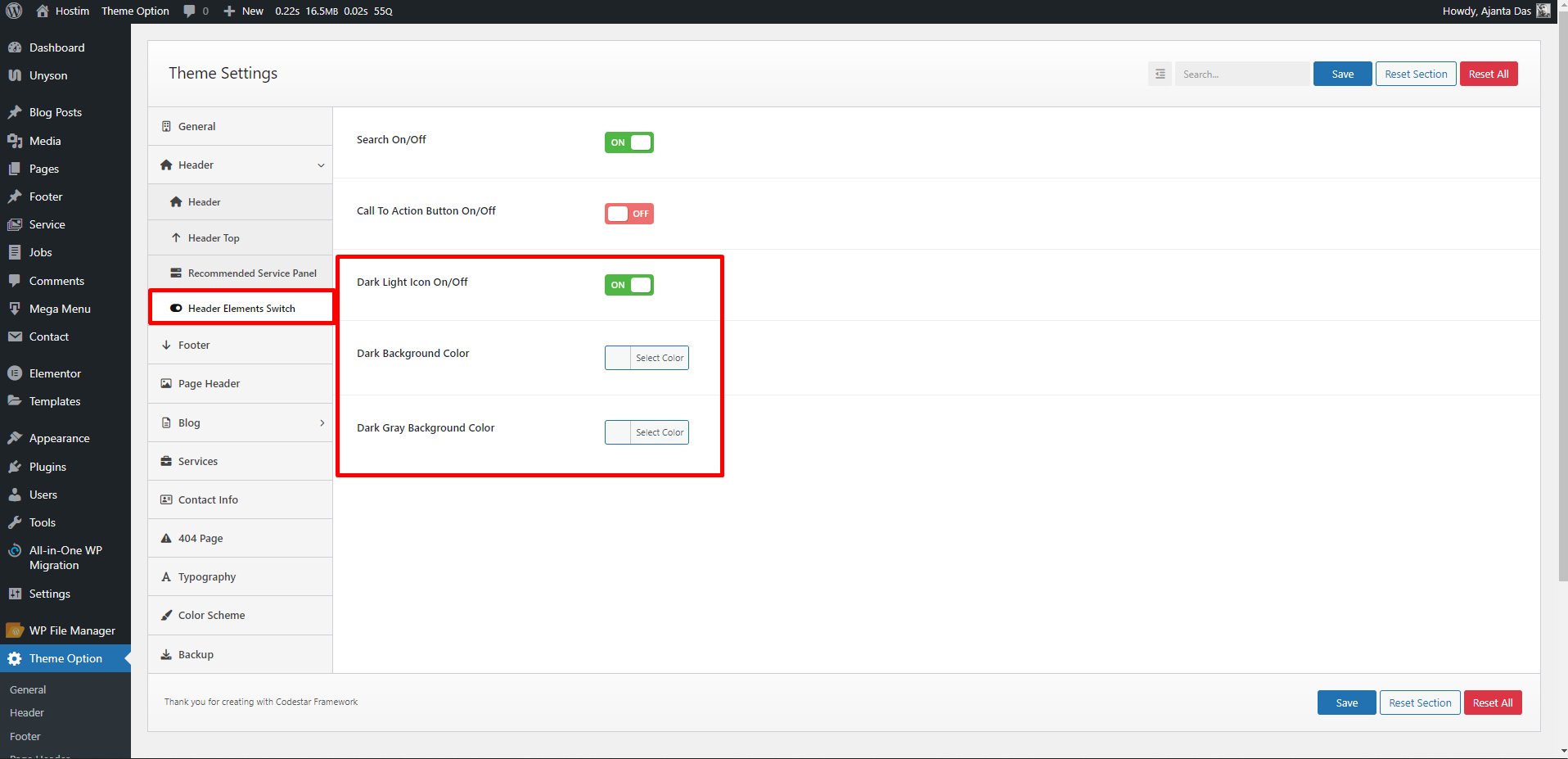Viewport: 1568px width, 759px height.
Task: Enable the Call To Action Button switch
Action: pos(629,214)
